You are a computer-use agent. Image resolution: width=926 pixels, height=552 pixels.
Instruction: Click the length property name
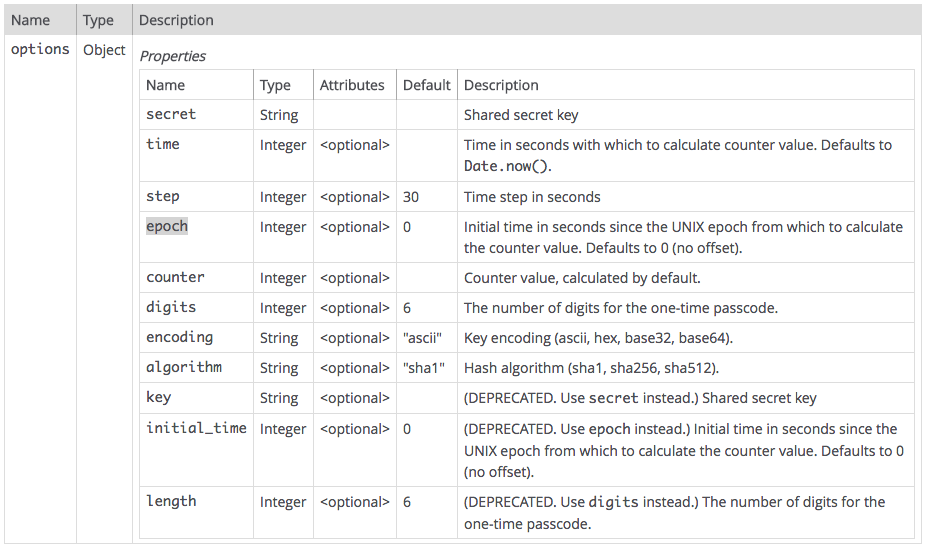click(x=171, y=501)
